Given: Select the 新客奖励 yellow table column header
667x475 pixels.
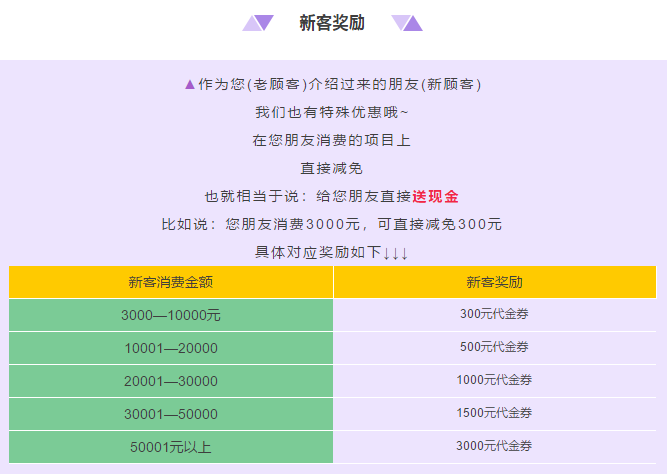Looking at the screenshot, I should coord(494,282).
